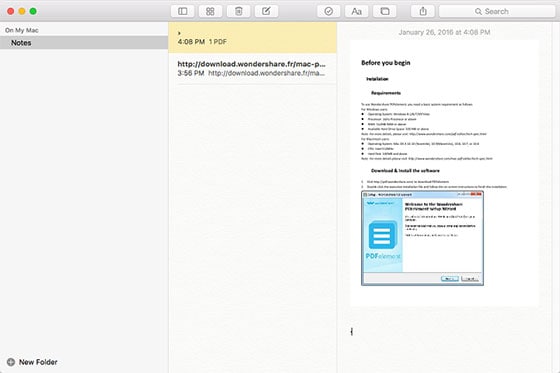Click the note date January 26 header
Image resolution: width=560 pixels, height=373 pixels.
click(x=444, y=32)
